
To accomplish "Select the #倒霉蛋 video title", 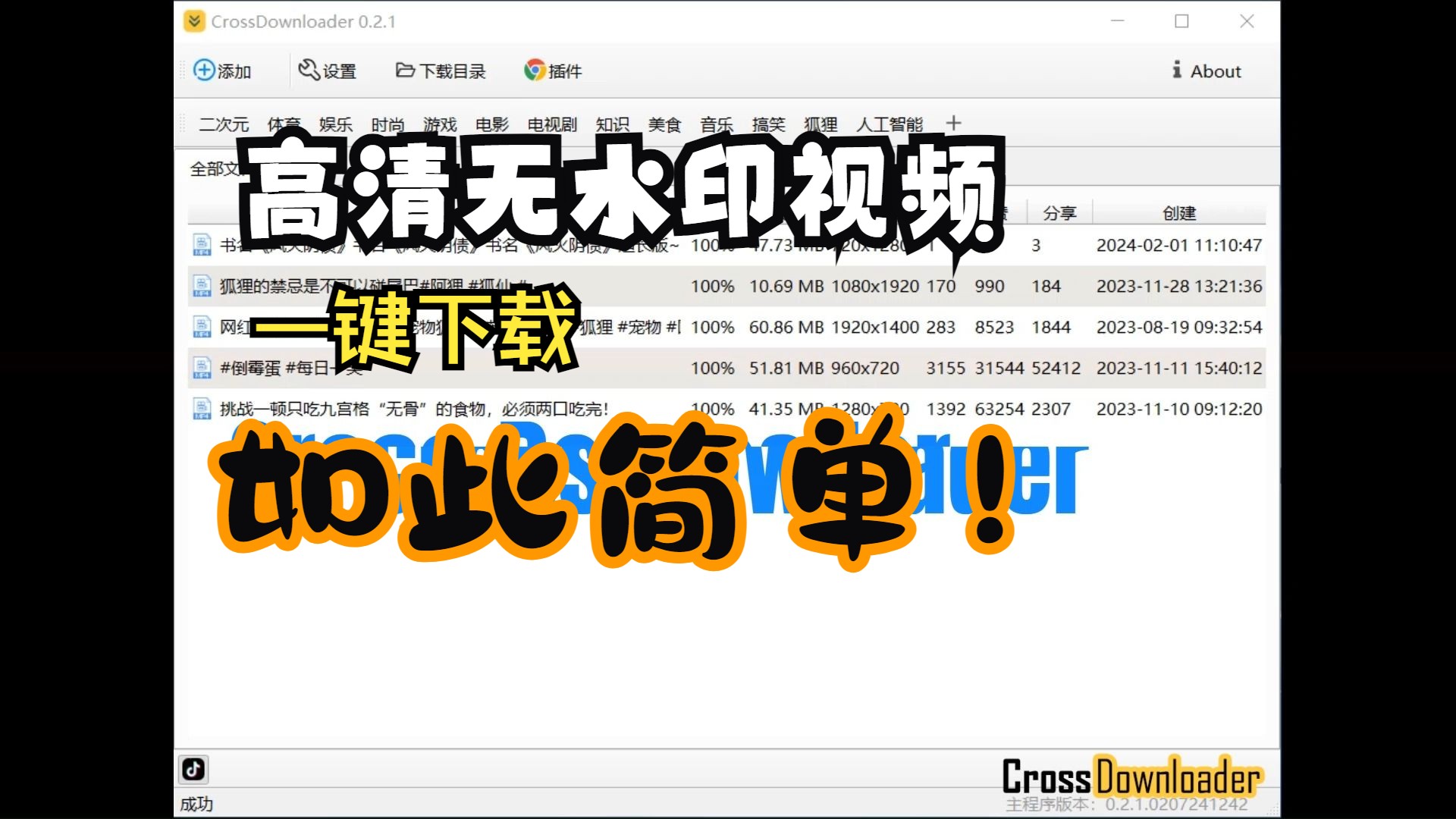I will (291, 368).
